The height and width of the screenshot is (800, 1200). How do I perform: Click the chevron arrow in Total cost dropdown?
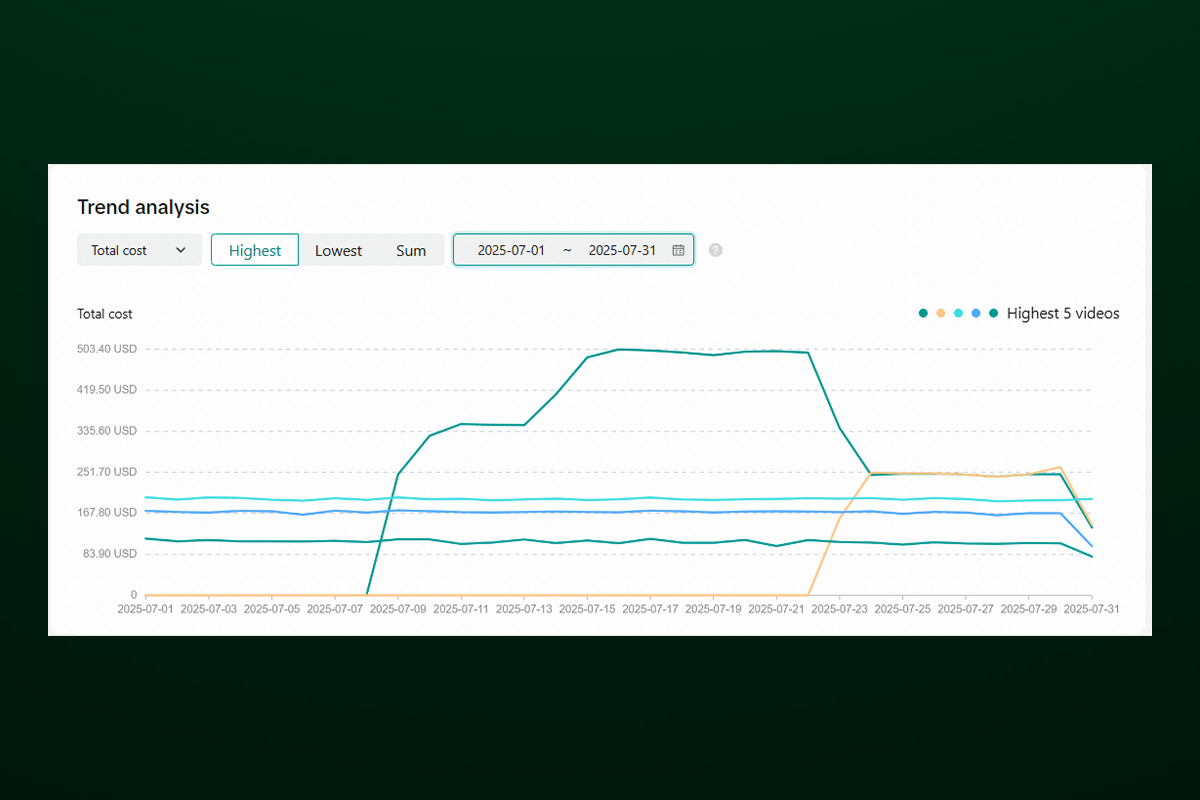tap(181, 250)
